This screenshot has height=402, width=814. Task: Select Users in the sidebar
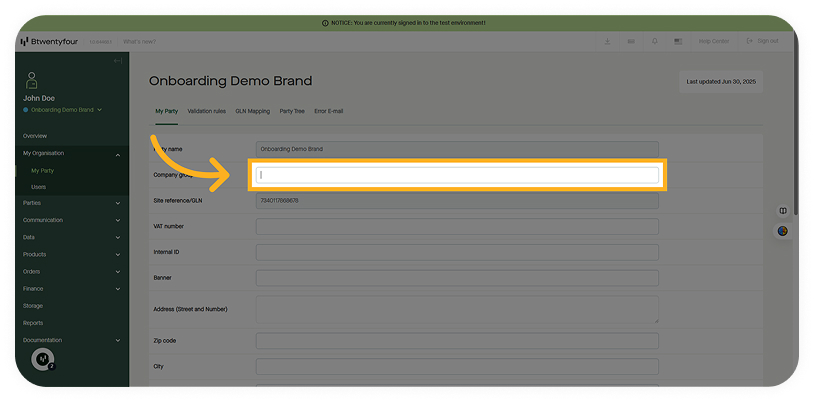coord(38,187)
